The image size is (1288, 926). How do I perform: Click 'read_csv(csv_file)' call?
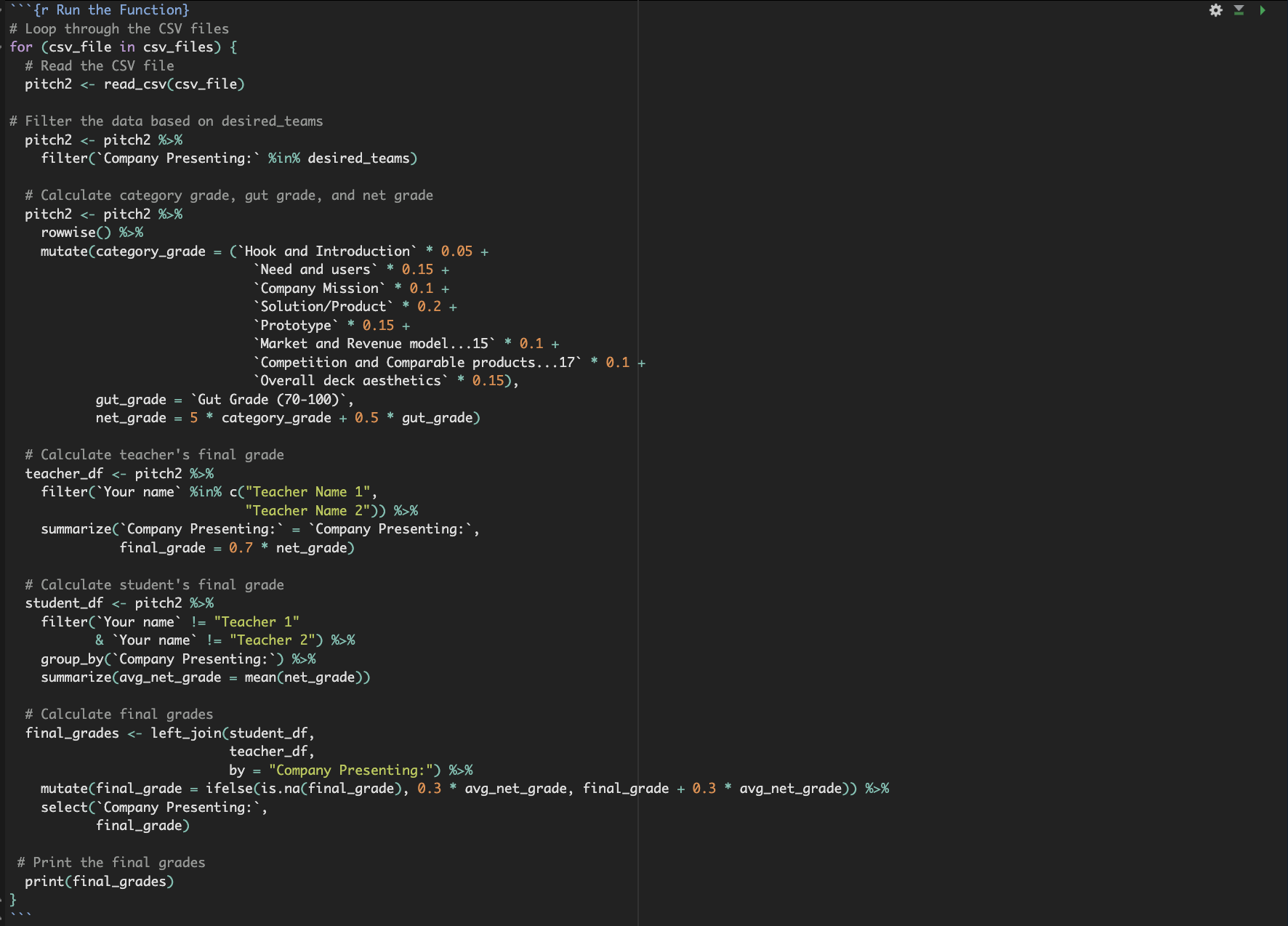pyautogui.click(x=174, y=84)
